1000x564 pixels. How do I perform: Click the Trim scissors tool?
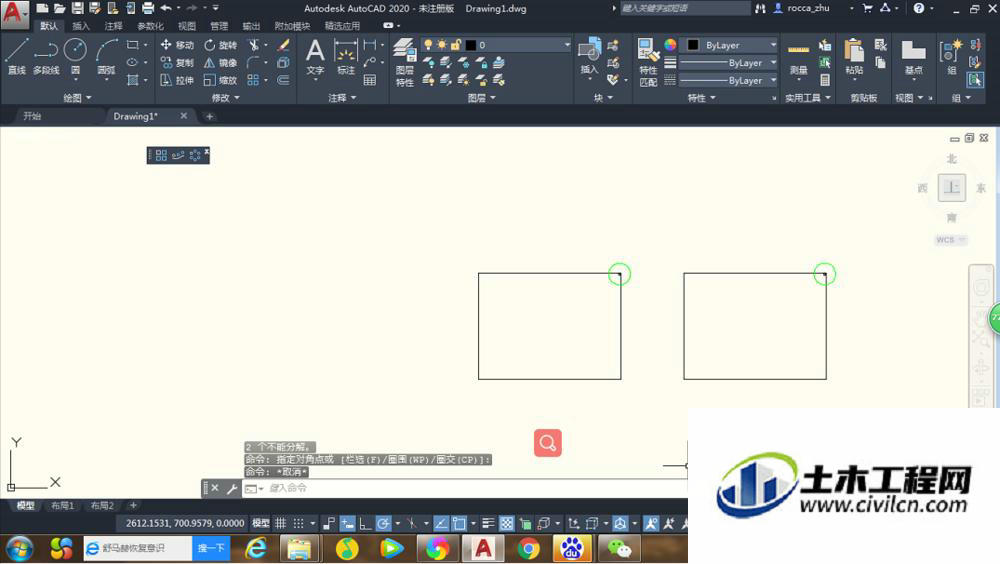tap(254, 45)
